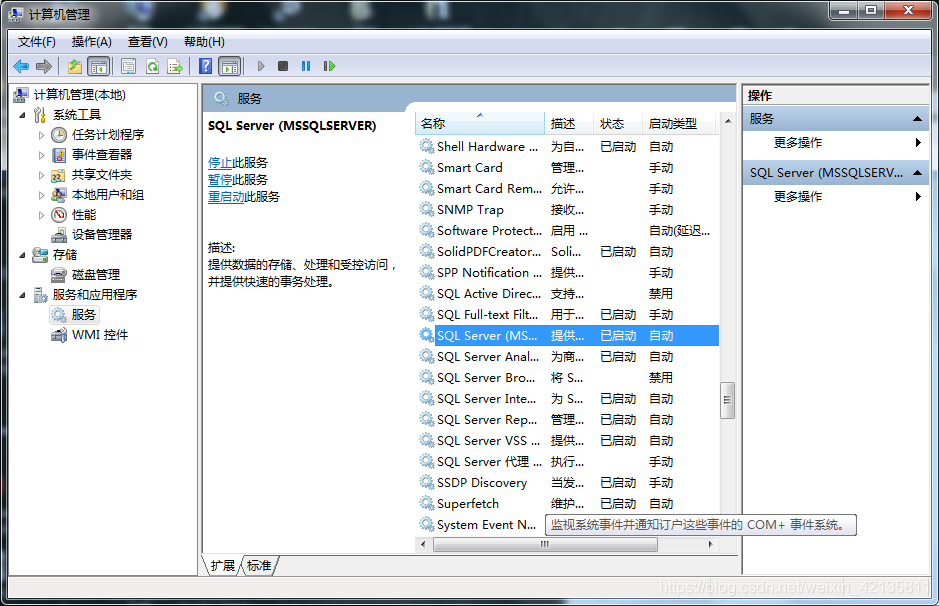The height and width of the screenshot is (606, 939).
Task: Expand the 任务计划程序 tree node
Action: 41,135
